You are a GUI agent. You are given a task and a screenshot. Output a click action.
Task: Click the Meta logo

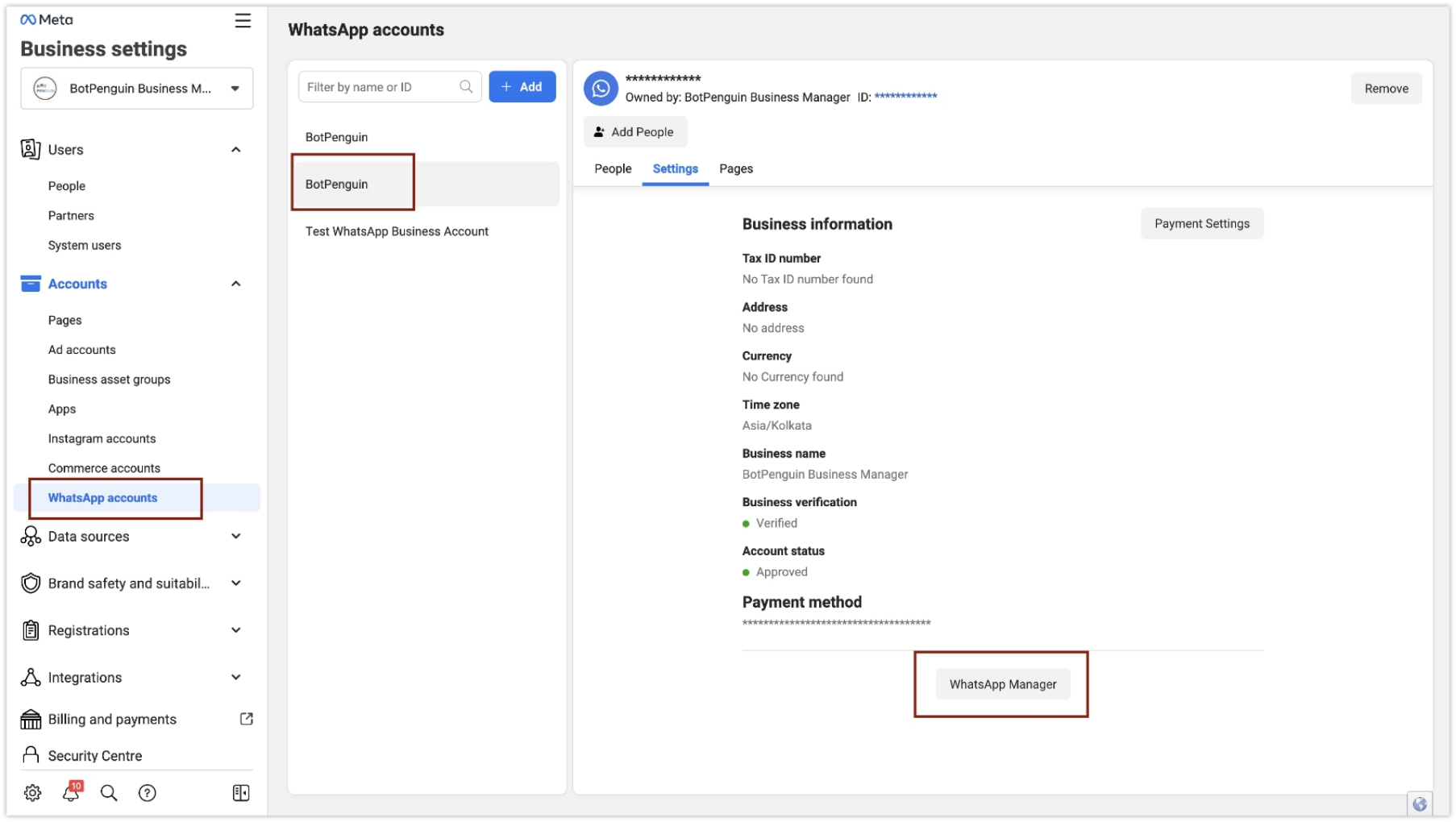pyautogui.click(x=46, y=19)
